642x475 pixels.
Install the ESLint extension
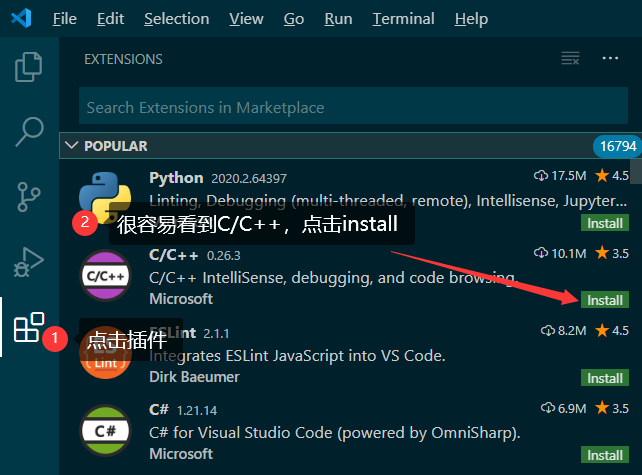(x=605, y=378)
